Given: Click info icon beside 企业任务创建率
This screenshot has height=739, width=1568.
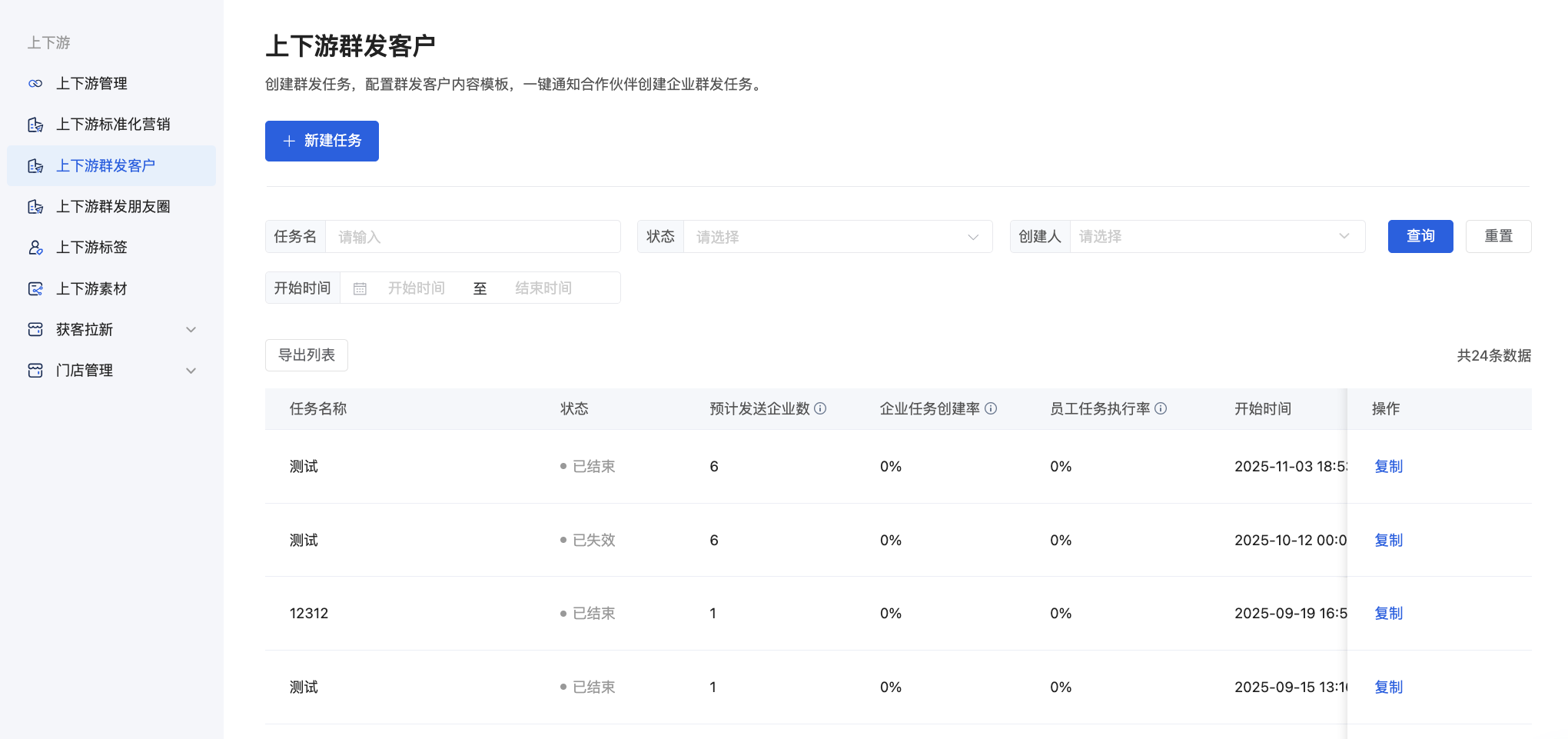Looking at the screenshot, I should click(x=991, y=408).
